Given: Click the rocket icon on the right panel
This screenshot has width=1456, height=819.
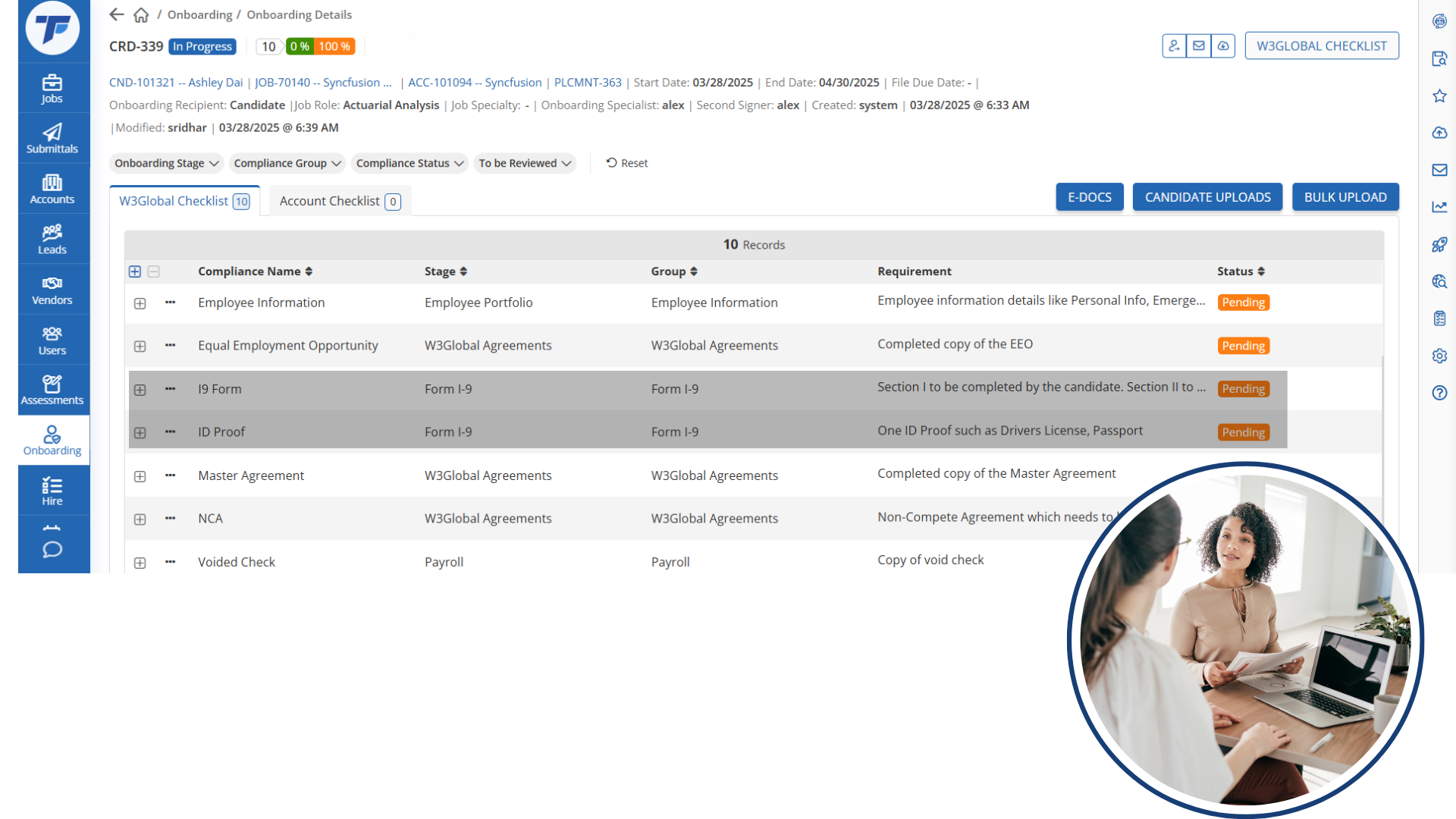Looking at the screenshot, I should pos(1440,244).
